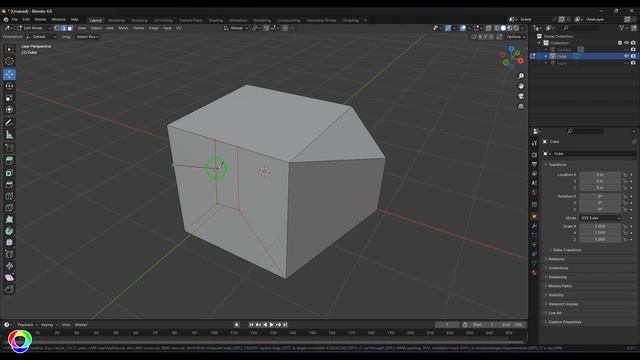Screen dimensions: 640x360
Task: Select the Transform tool in the left toolbar
Action: [9, 109]
